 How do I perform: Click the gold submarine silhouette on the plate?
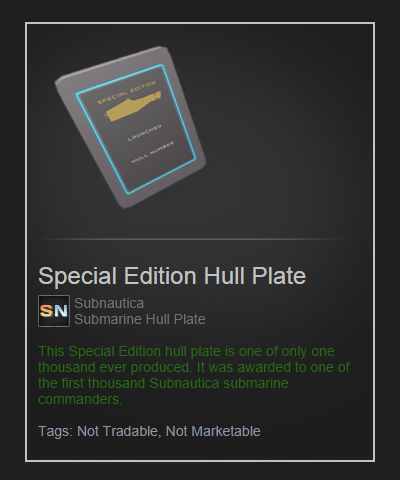click(x=133, y=106)
